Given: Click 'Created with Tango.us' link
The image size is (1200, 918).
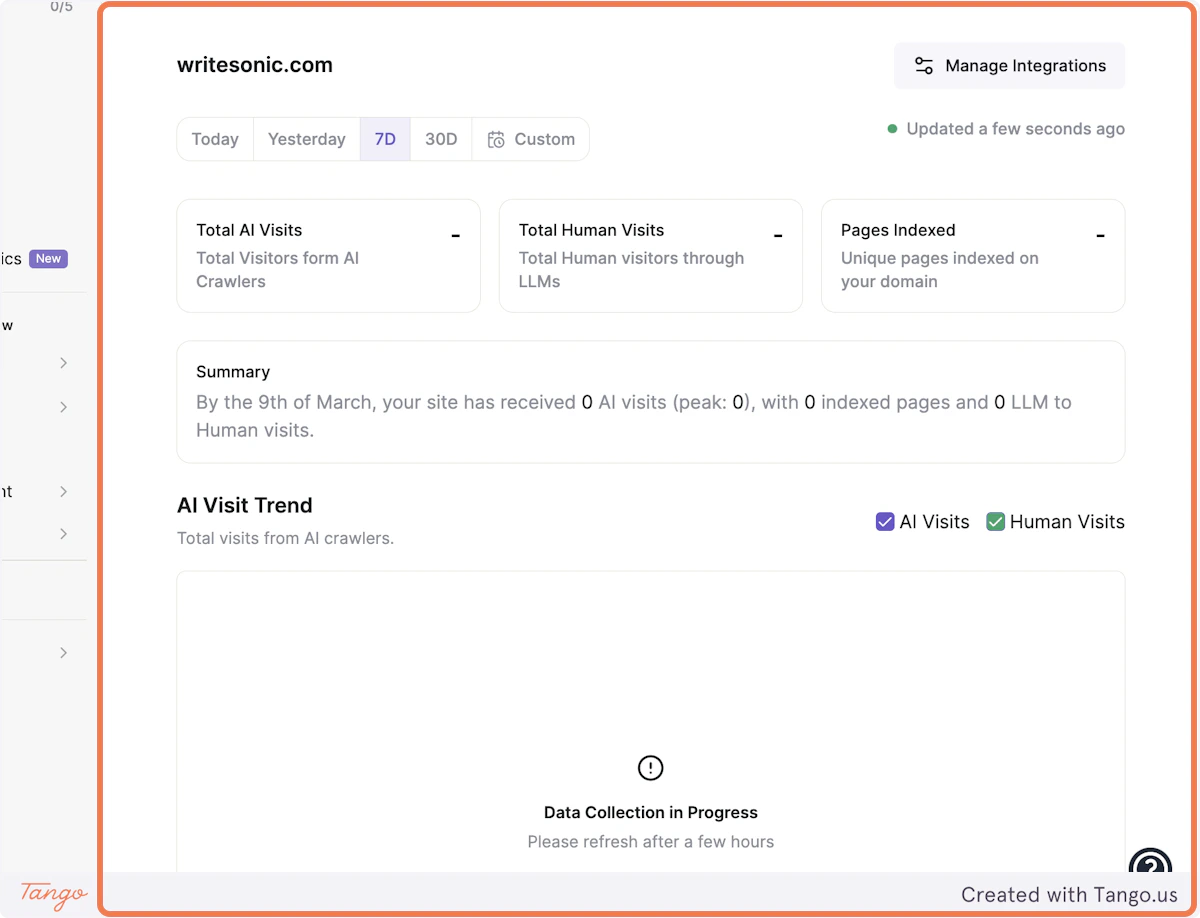Looking at the screenshot, I should pyautogui.click(x=1069, y=895).
